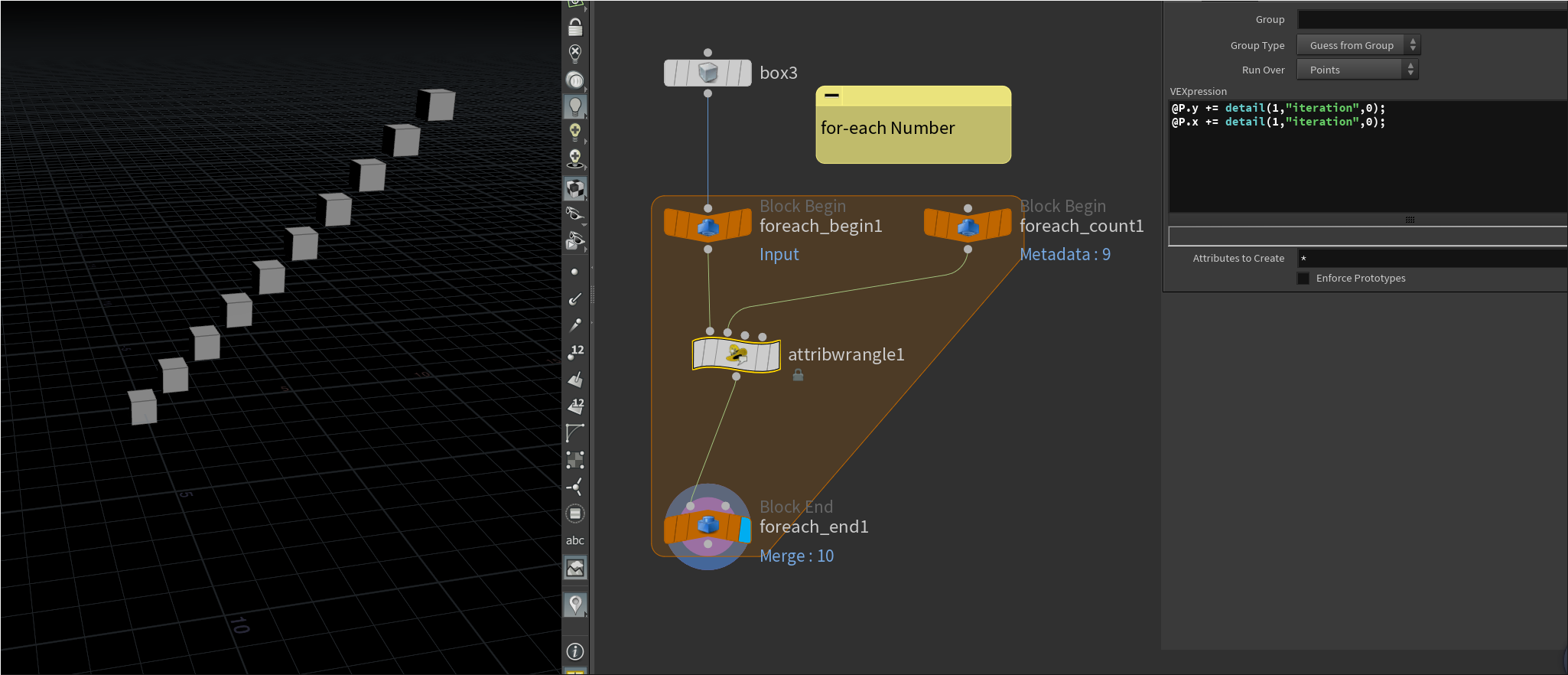The image size is (1568, 675).
Task: Select the box3 node
Action: click(708, 73)
